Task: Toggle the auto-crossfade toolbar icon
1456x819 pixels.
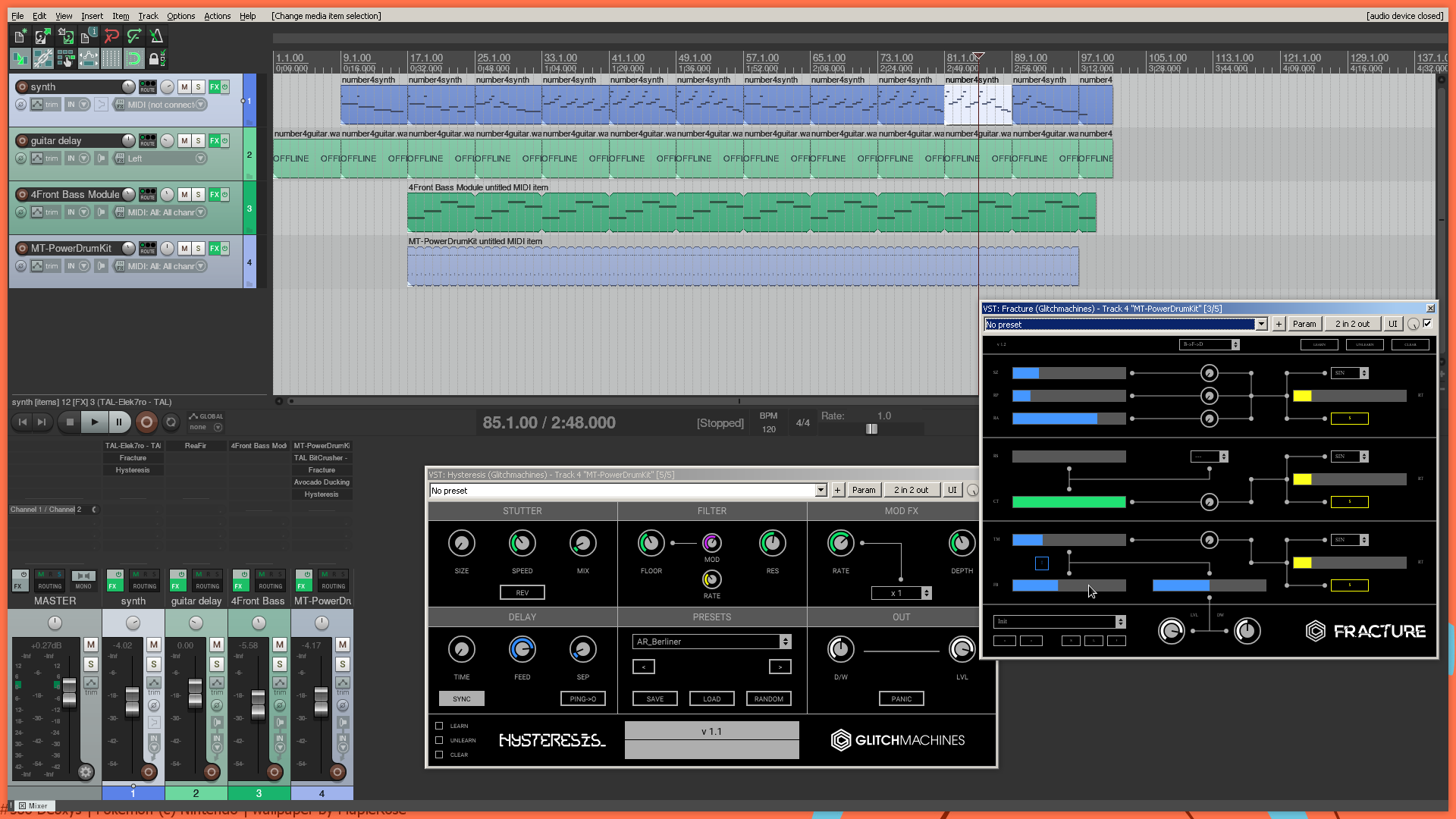Action: (20, 58)
